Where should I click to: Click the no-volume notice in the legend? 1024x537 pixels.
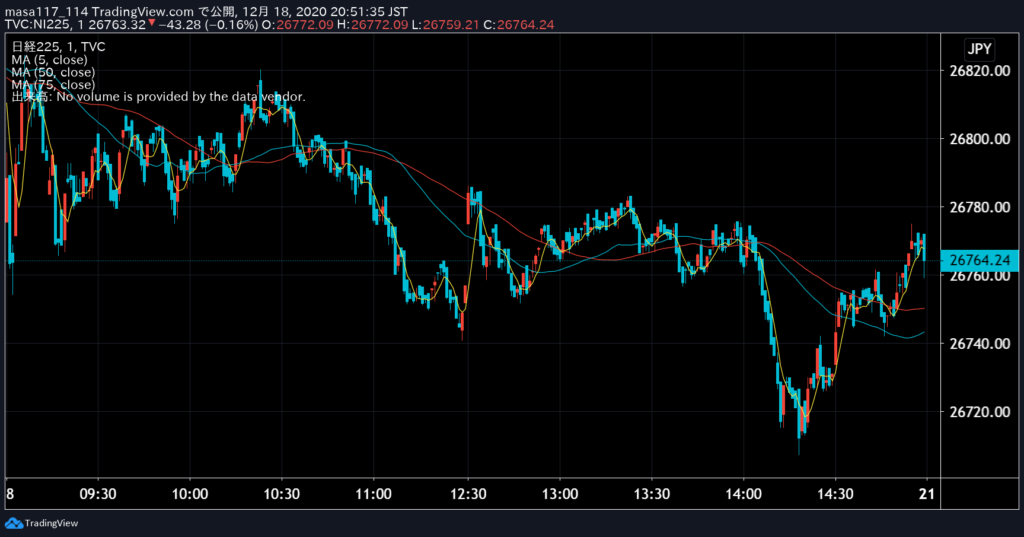pyautogui.click(x=158, y=97)
